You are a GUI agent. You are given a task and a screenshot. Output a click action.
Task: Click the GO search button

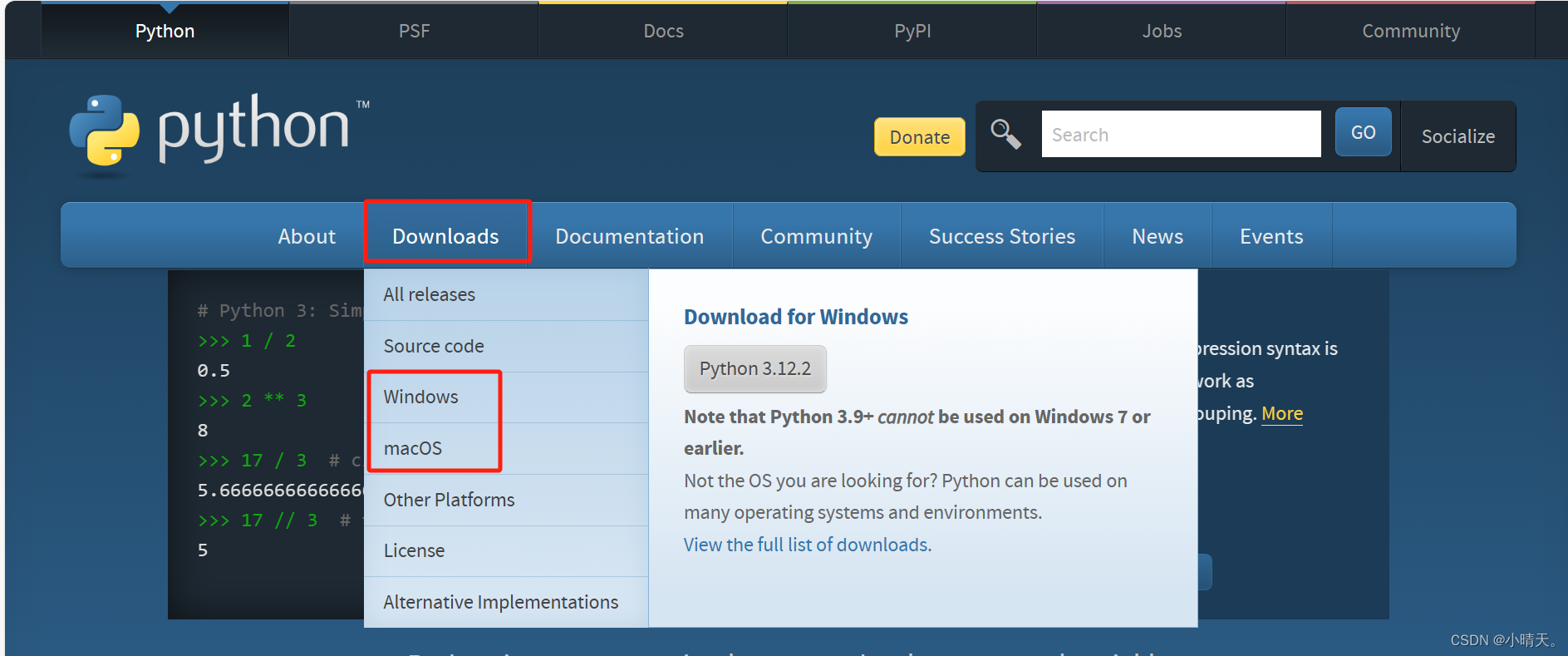tap(1363, 132)
